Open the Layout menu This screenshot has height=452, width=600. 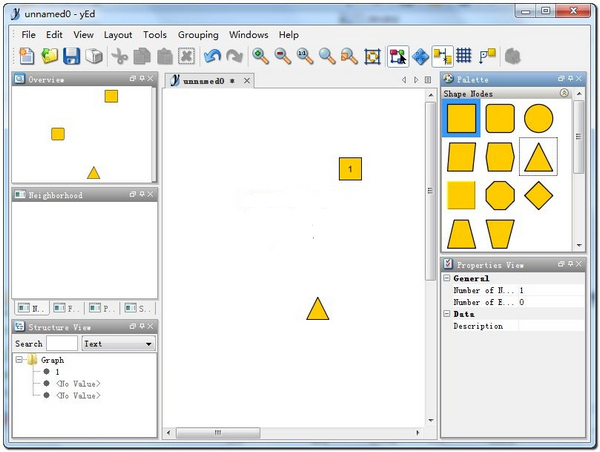(118, 35)
